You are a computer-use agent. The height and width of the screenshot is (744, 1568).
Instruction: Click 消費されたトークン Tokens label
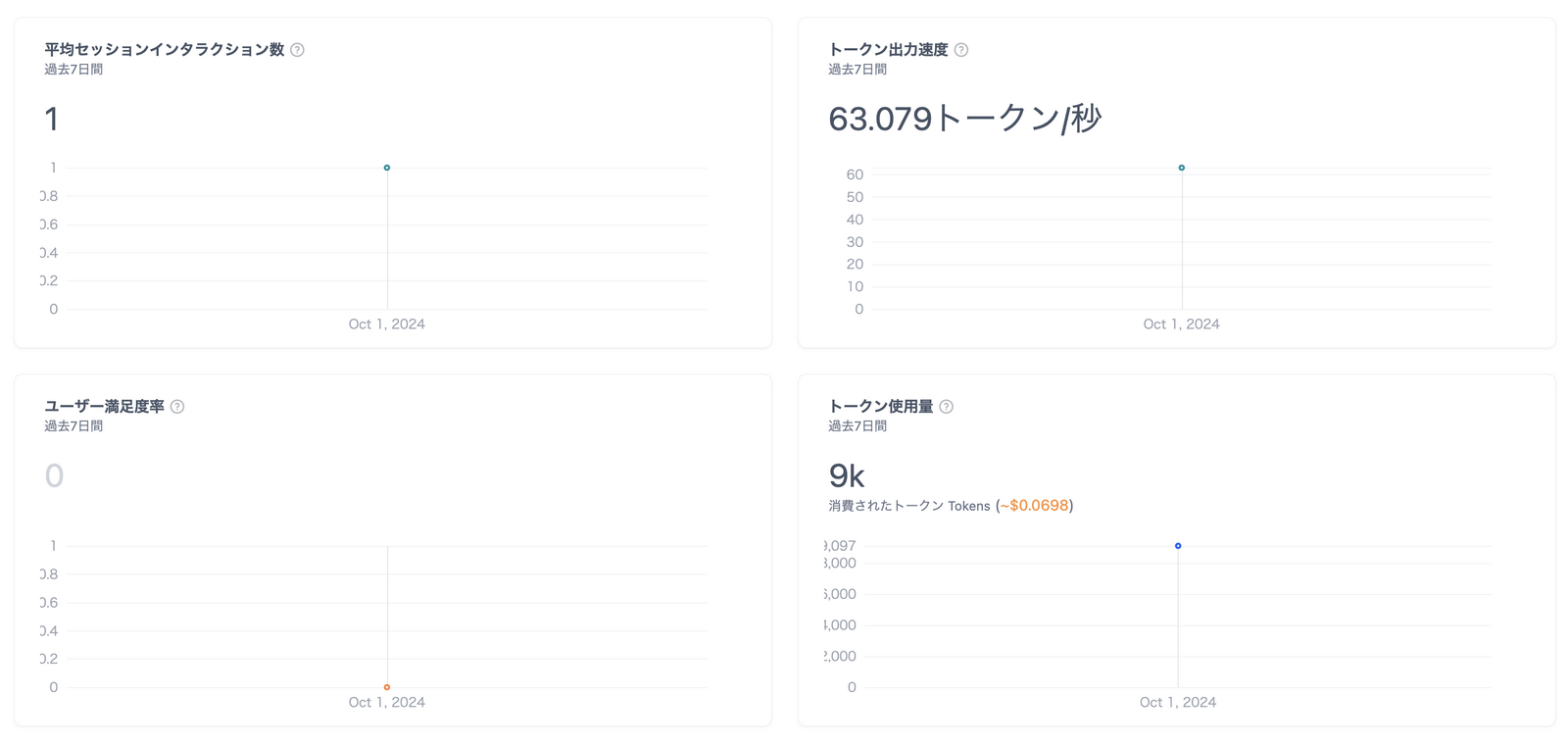click(x=909, y=506)
